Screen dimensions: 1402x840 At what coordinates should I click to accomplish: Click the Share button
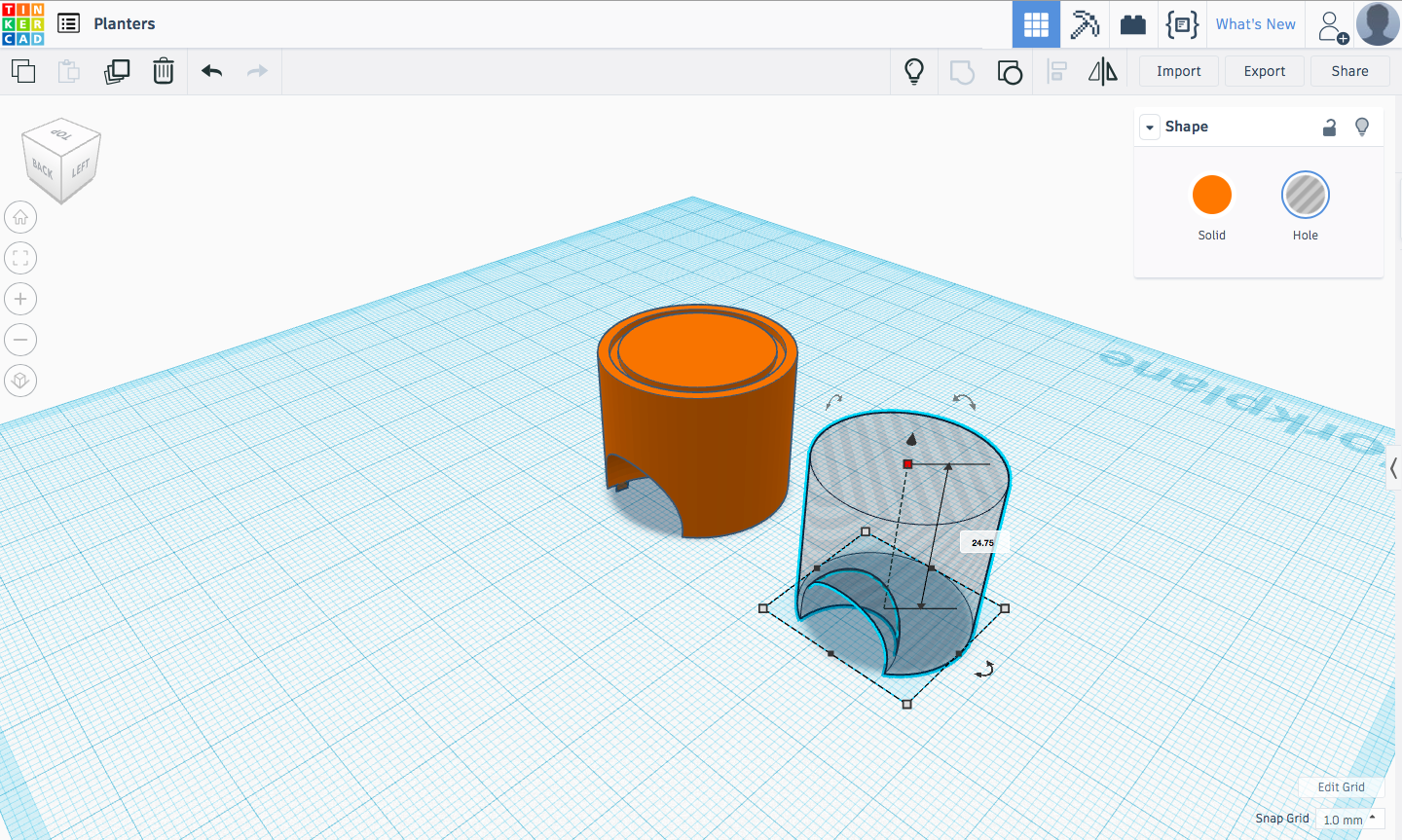[1350, 71]
